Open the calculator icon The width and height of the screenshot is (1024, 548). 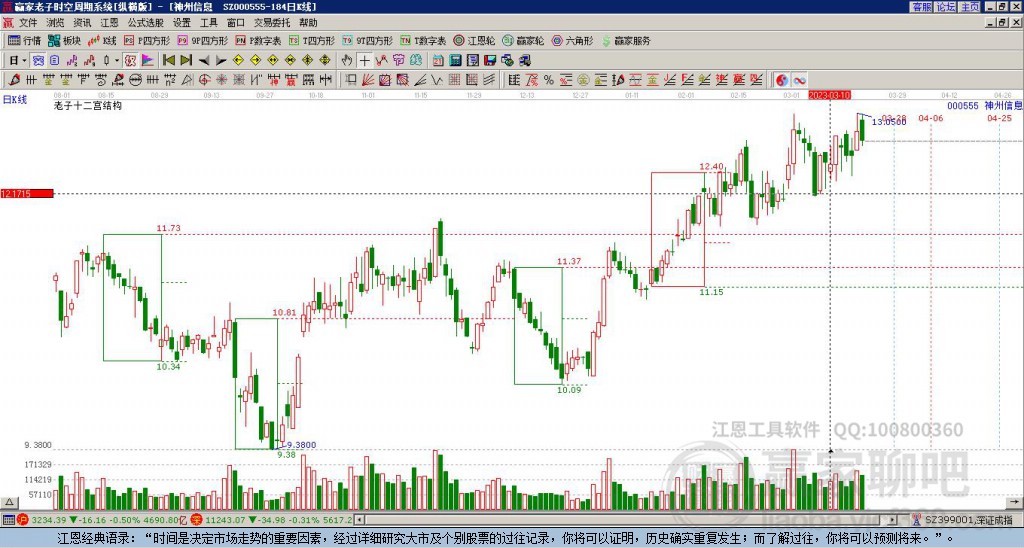tap(455, 61)
